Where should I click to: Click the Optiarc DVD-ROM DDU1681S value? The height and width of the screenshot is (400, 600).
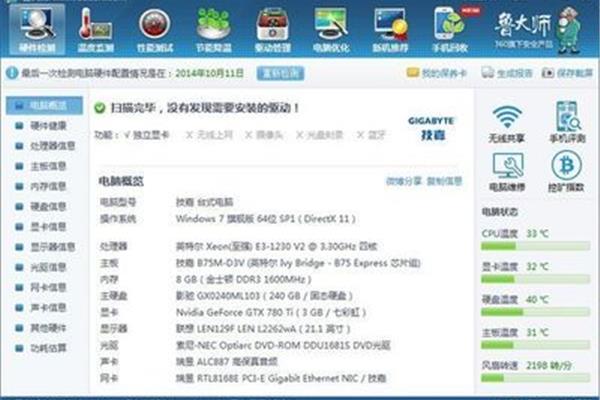point(283,346)
